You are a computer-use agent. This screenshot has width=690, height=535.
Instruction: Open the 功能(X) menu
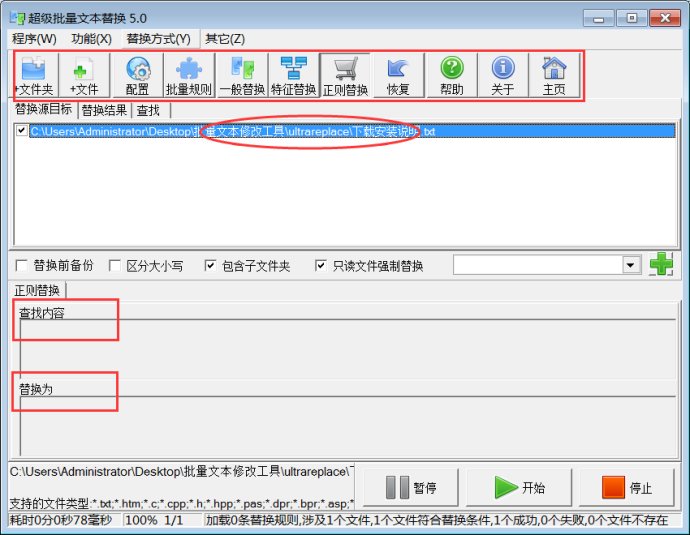pos(91,39)
